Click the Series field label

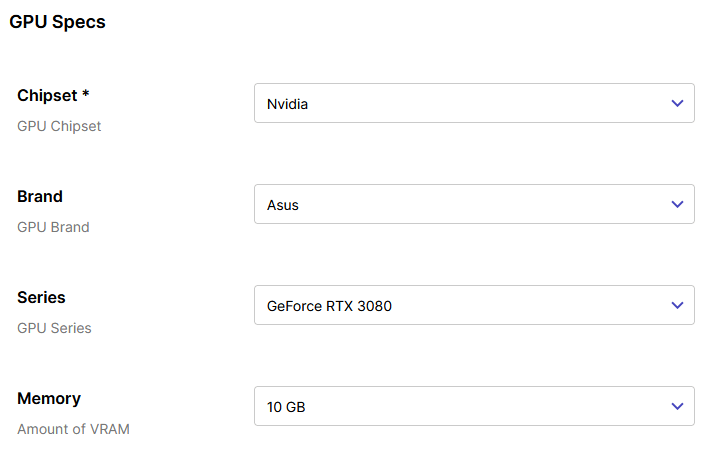tap(41, 298)
